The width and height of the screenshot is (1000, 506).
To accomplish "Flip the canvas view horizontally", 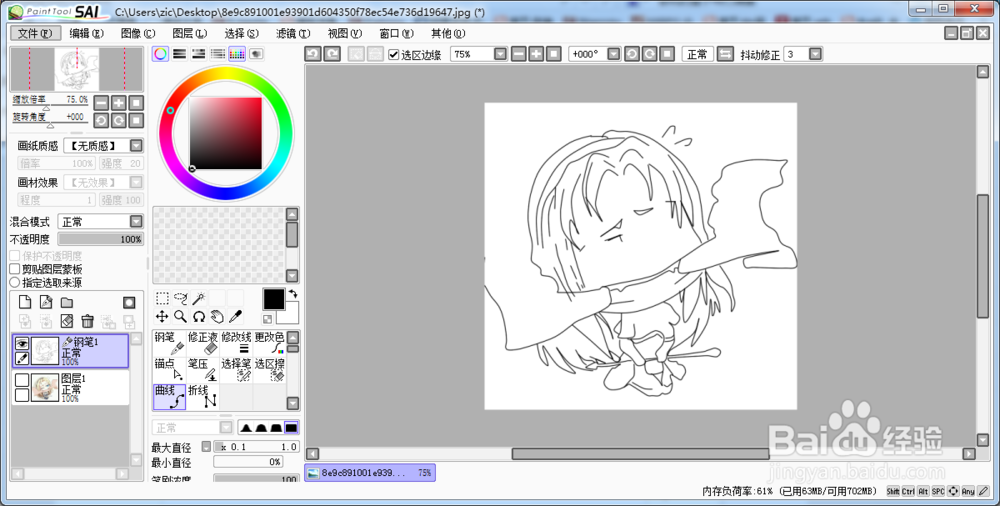I will tap(725, 54).
